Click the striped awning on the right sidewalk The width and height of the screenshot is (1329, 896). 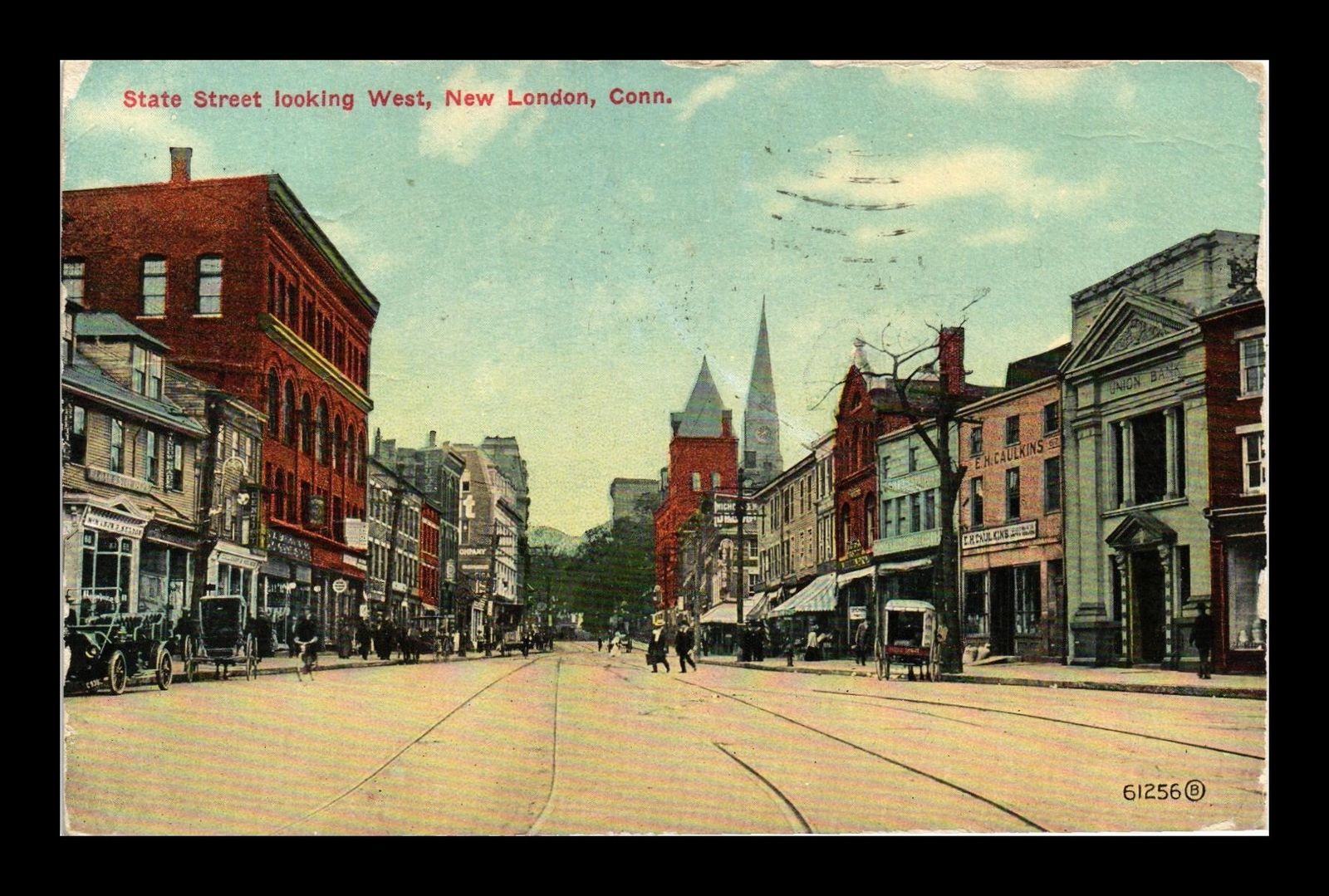(x=805, y=597)
